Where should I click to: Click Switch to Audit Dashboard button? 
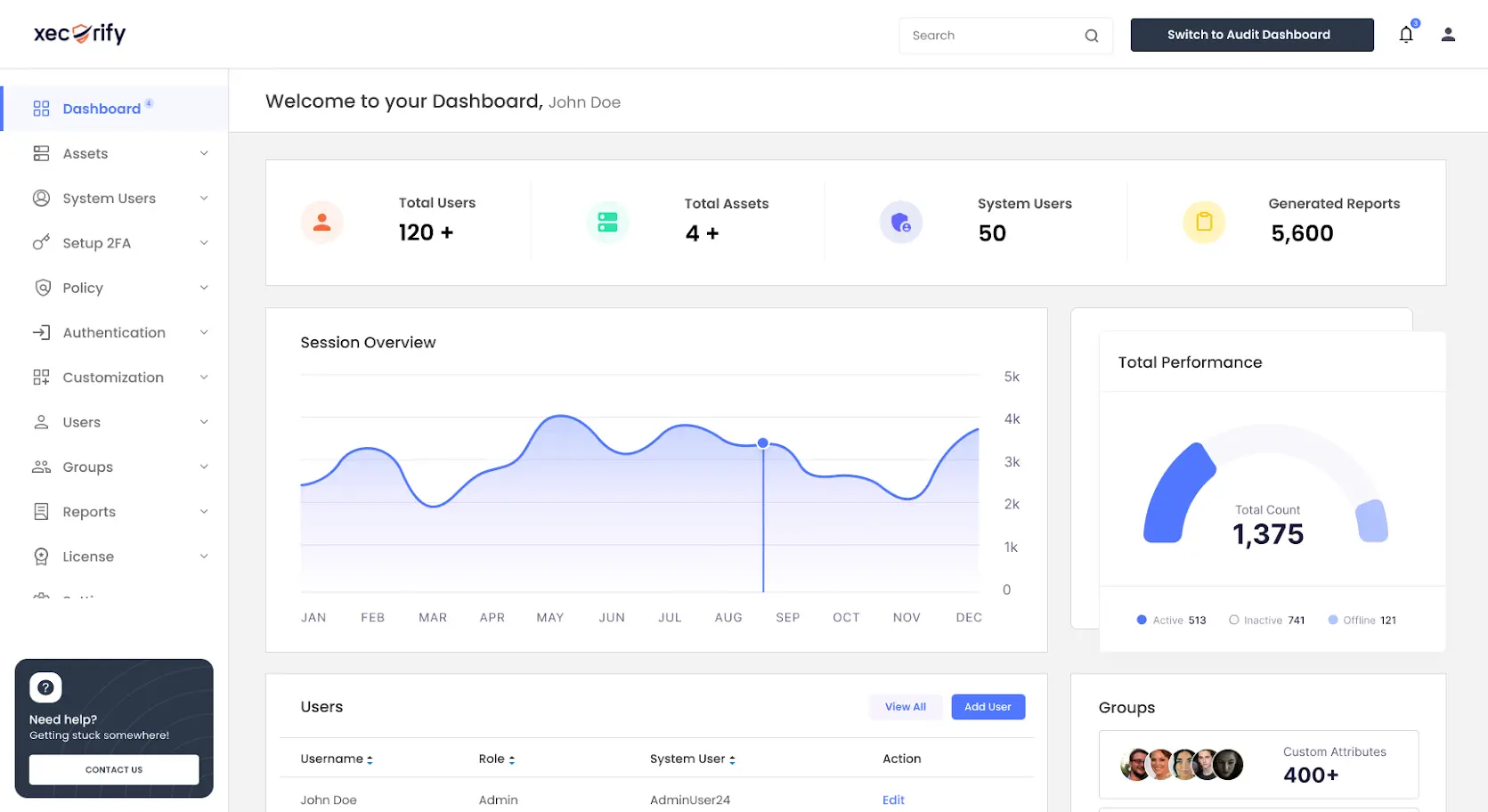(x=1251, y=35)
